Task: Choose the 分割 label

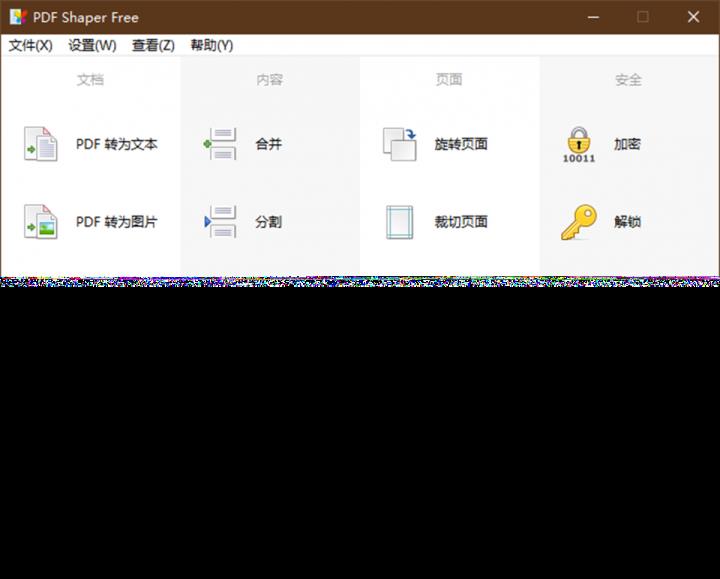Action: 269,222
